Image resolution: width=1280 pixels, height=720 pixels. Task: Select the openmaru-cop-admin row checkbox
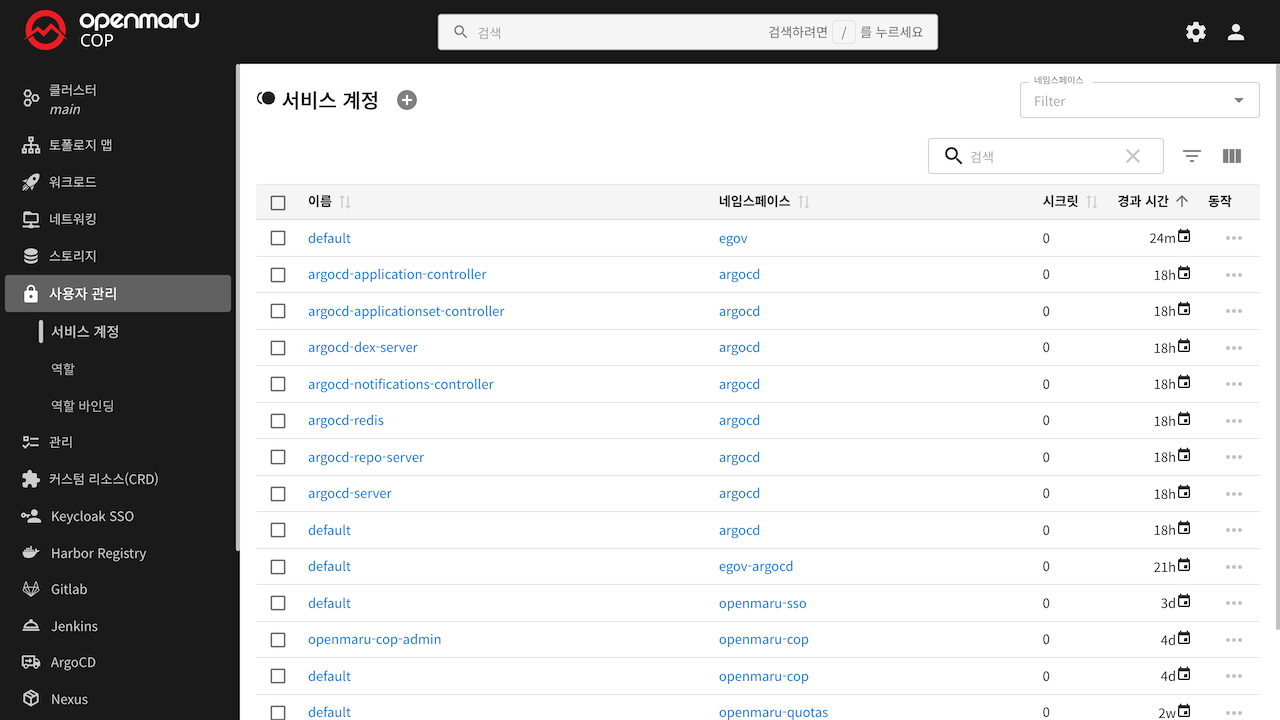point(278,640)
